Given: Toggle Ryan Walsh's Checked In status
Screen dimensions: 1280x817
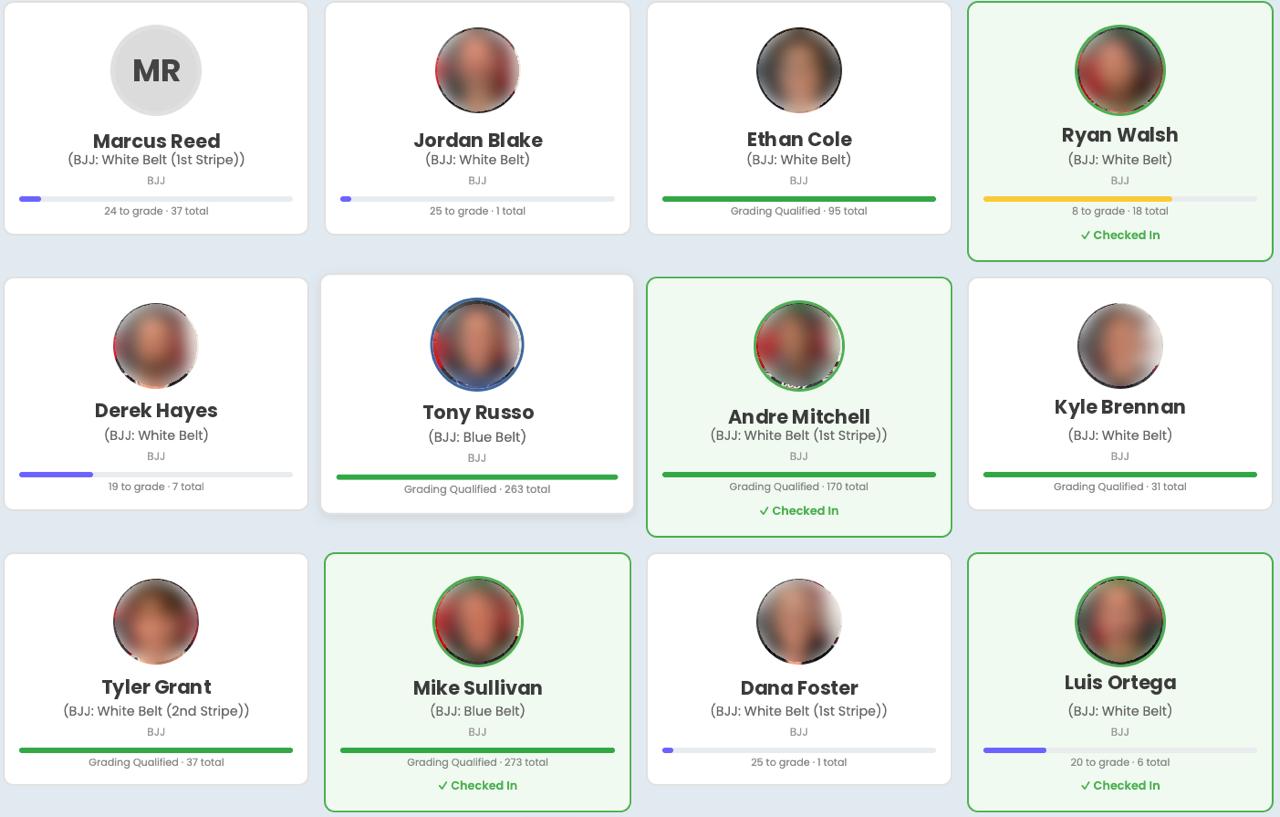Looking at the screenshot, I should pos(1120,235).
